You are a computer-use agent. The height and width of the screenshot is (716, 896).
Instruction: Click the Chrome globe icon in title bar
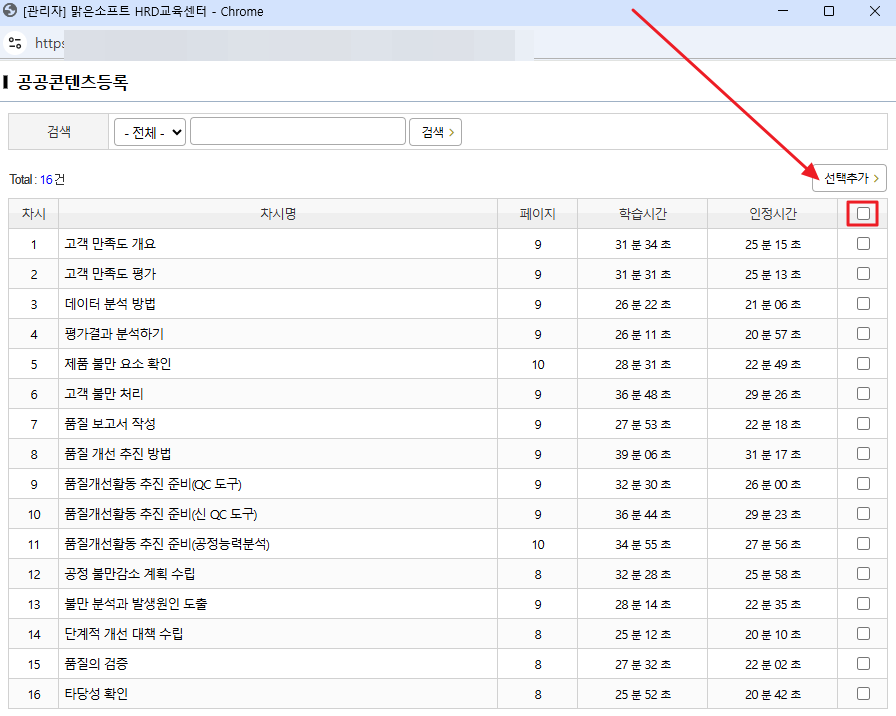click(11, 11)
